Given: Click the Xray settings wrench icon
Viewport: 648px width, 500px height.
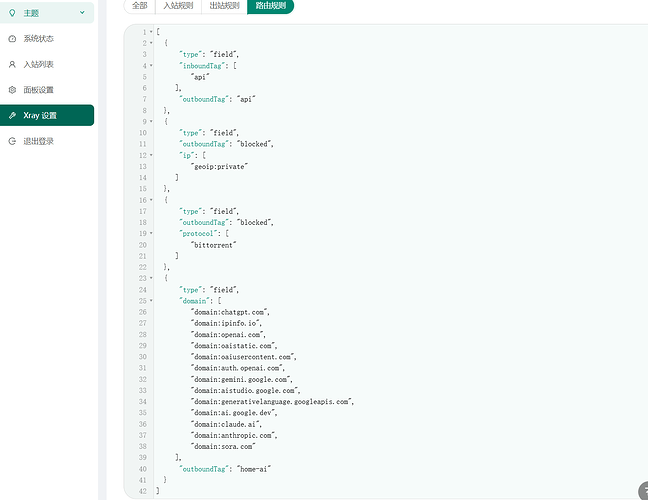Looking at the screenshot, I should [12, 115].
